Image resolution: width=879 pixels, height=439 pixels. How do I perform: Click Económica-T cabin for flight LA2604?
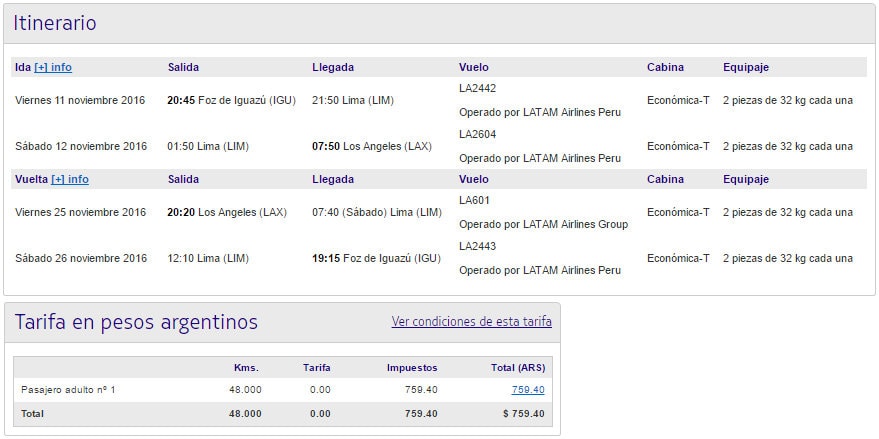click(678, 146)
